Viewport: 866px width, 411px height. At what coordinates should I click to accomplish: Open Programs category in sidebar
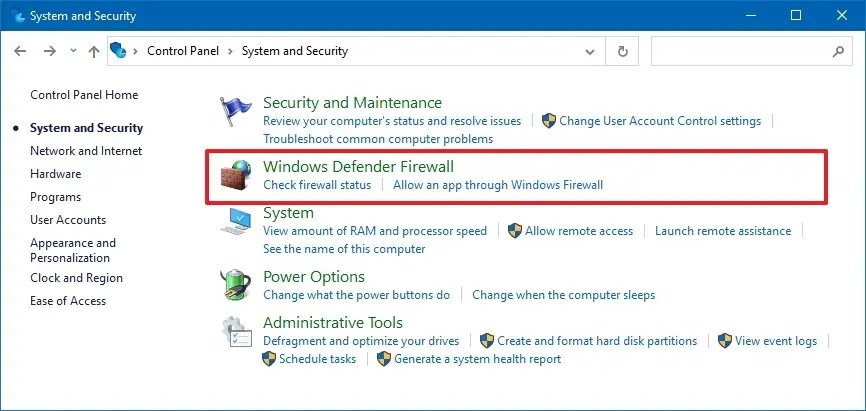tap(55, 197)
